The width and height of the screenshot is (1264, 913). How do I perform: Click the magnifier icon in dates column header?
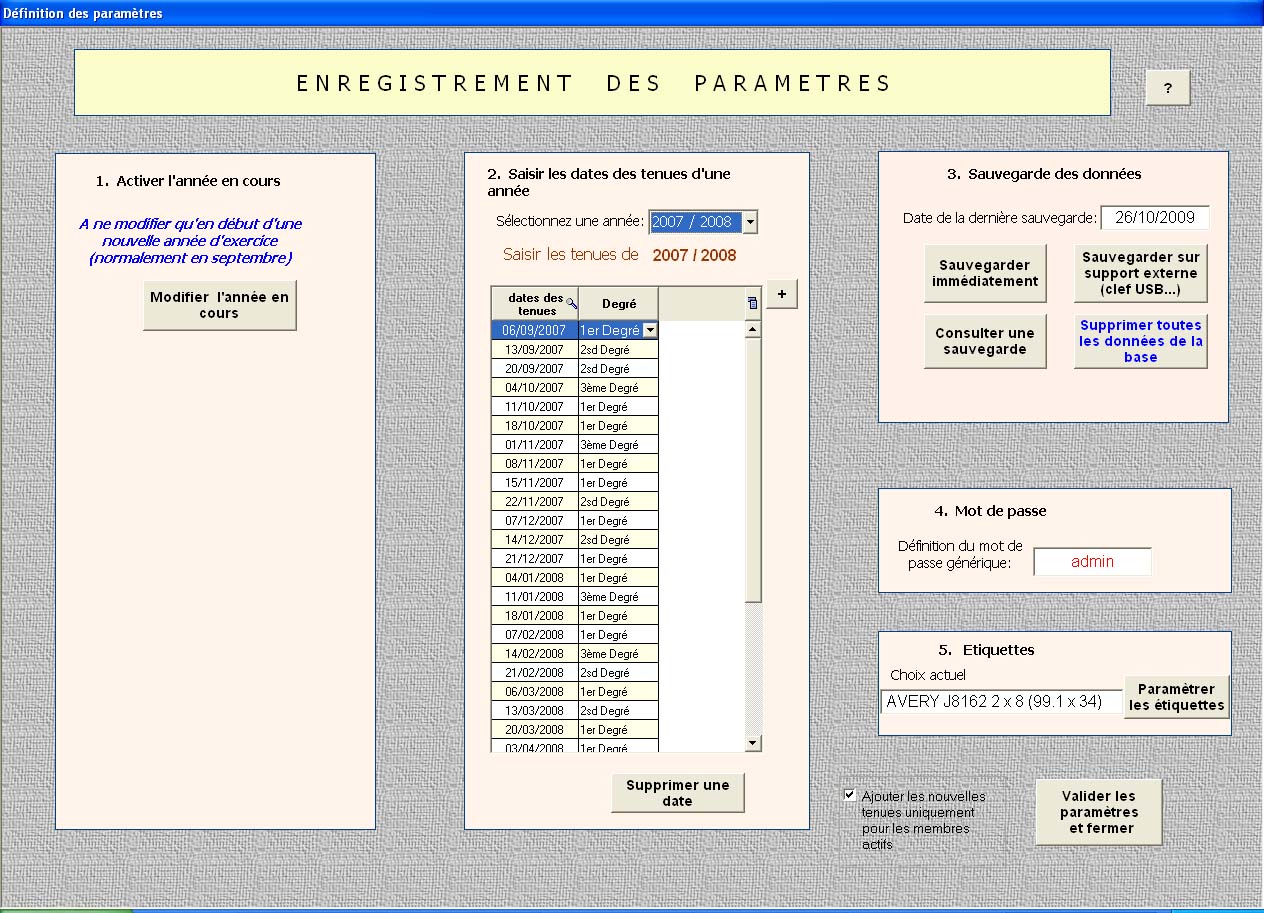tap(571, 302)
